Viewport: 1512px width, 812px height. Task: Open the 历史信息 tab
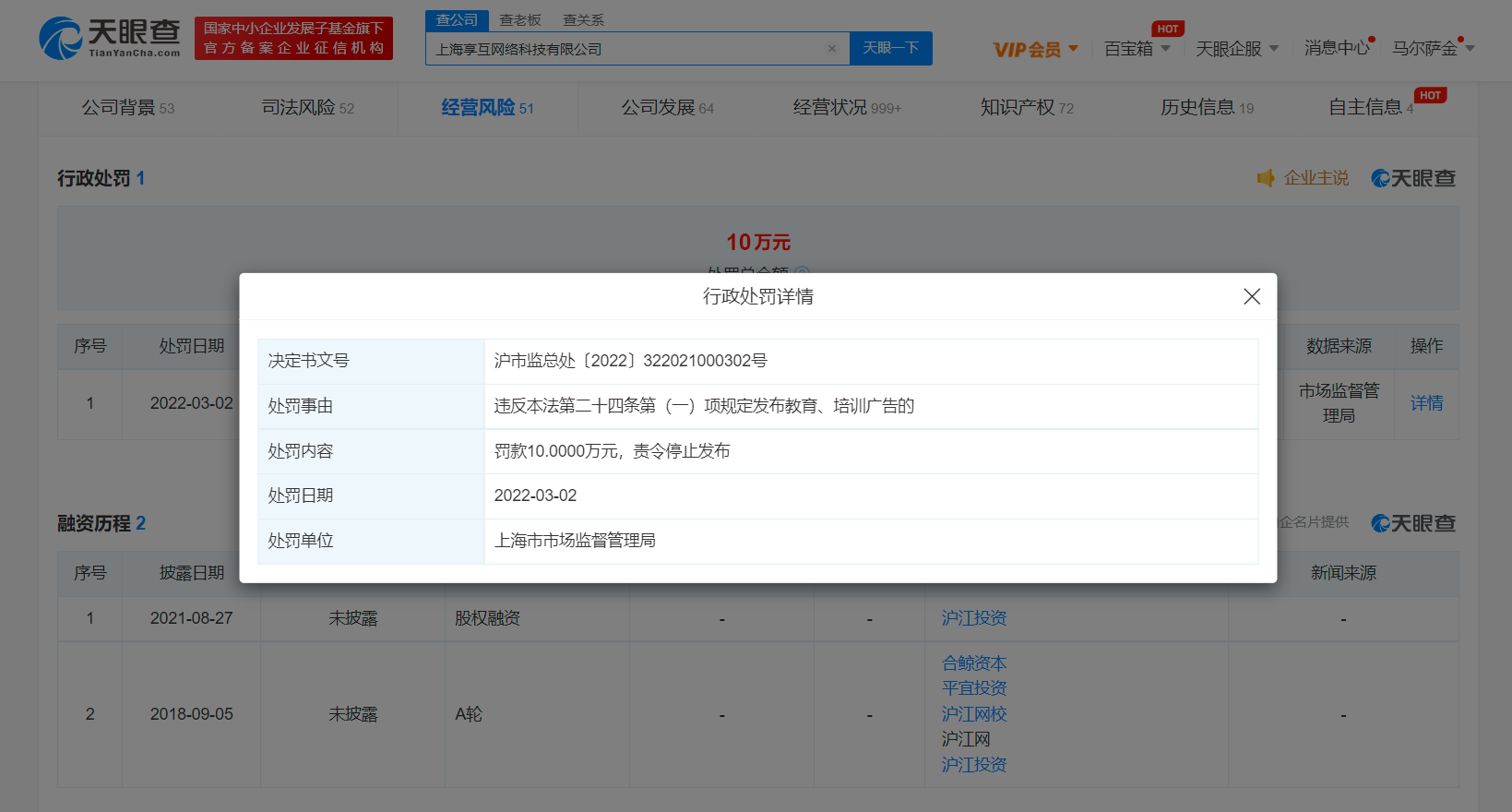pyautogui.click(x=1207, y=108)
